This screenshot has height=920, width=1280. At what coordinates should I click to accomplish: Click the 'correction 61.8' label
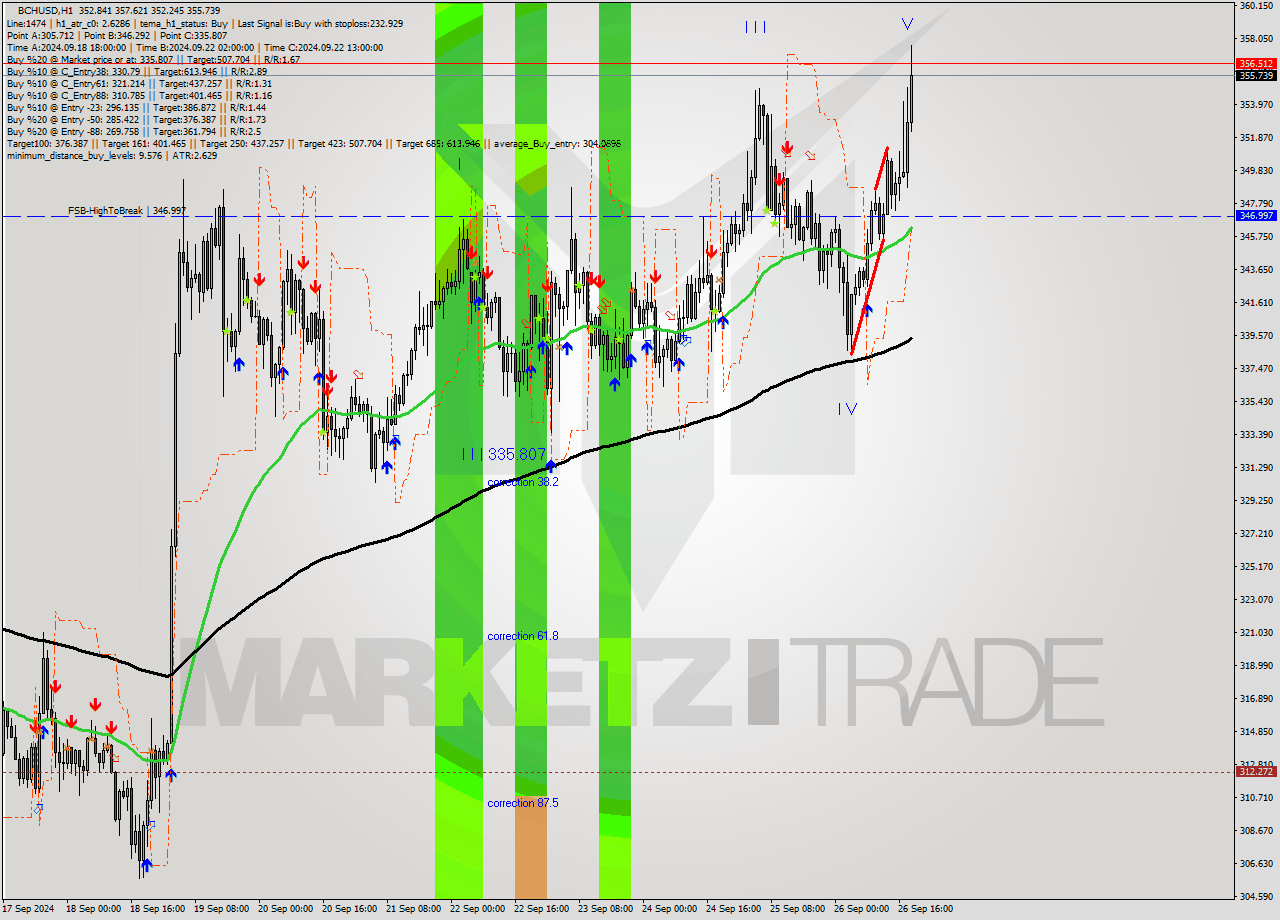click(523, 636)
